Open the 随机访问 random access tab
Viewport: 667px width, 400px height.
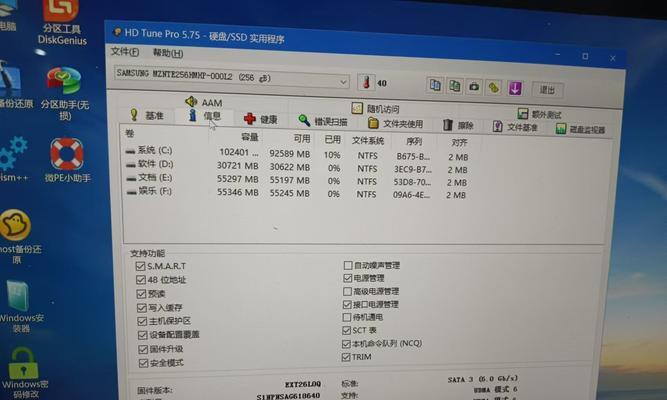coord(376,109)
